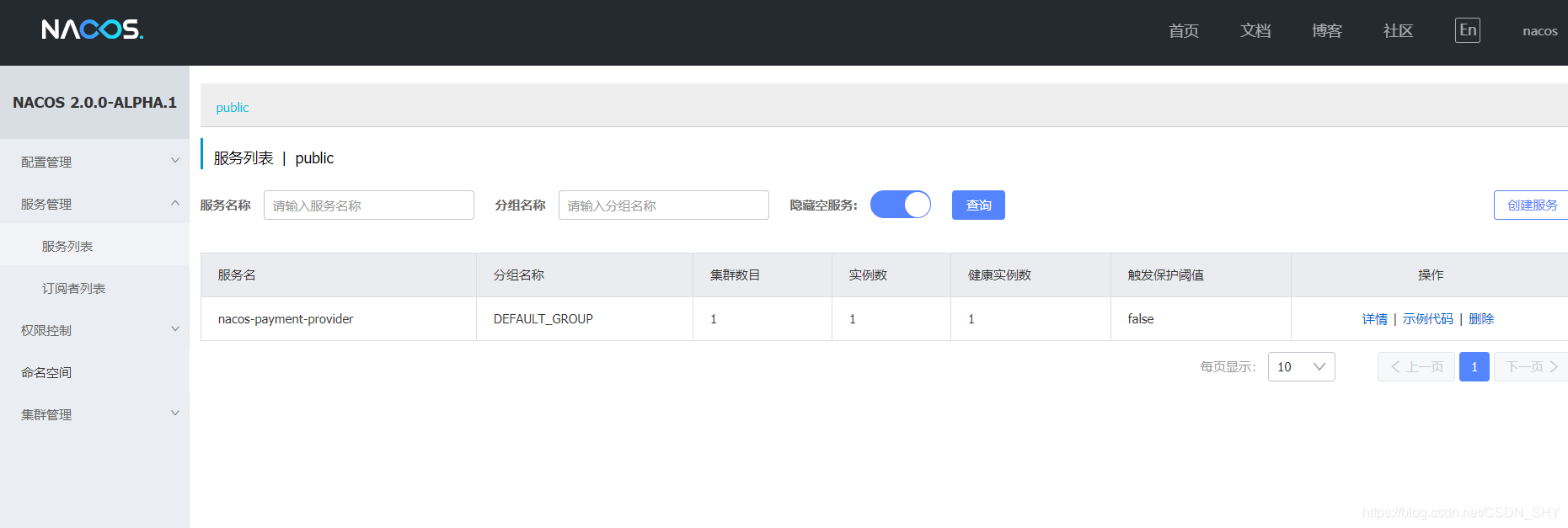The image size is (1568, 528).
Task: Click the 分组名称 column header
Action: 585,275
